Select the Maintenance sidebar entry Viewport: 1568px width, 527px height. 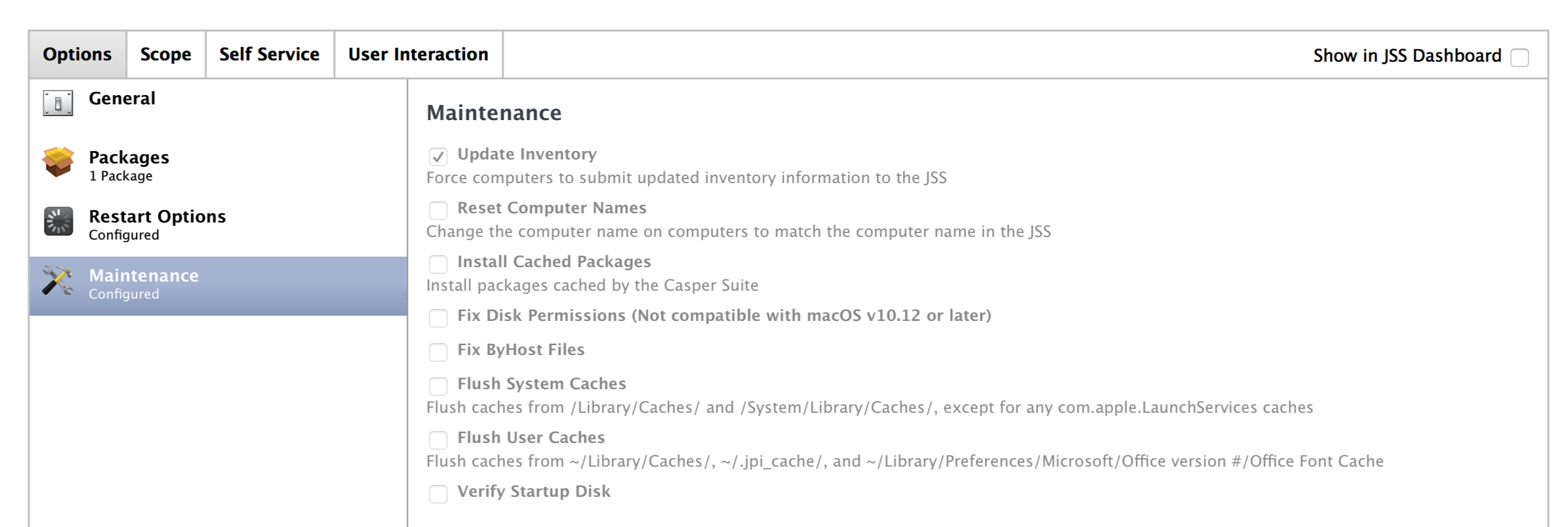[x=218, y=285]
